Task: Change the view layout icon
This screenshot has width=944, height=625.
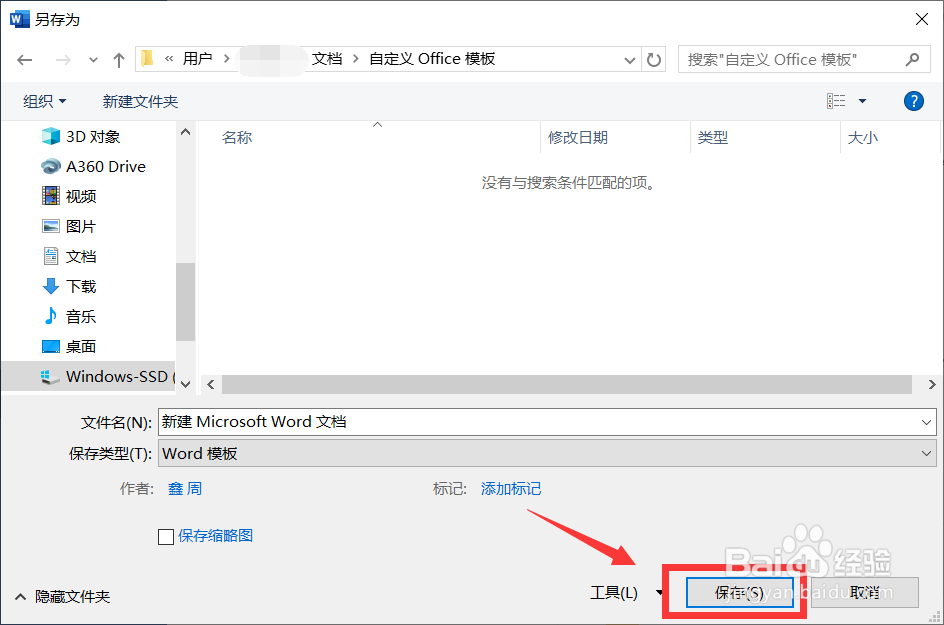Action: (836, 101)
